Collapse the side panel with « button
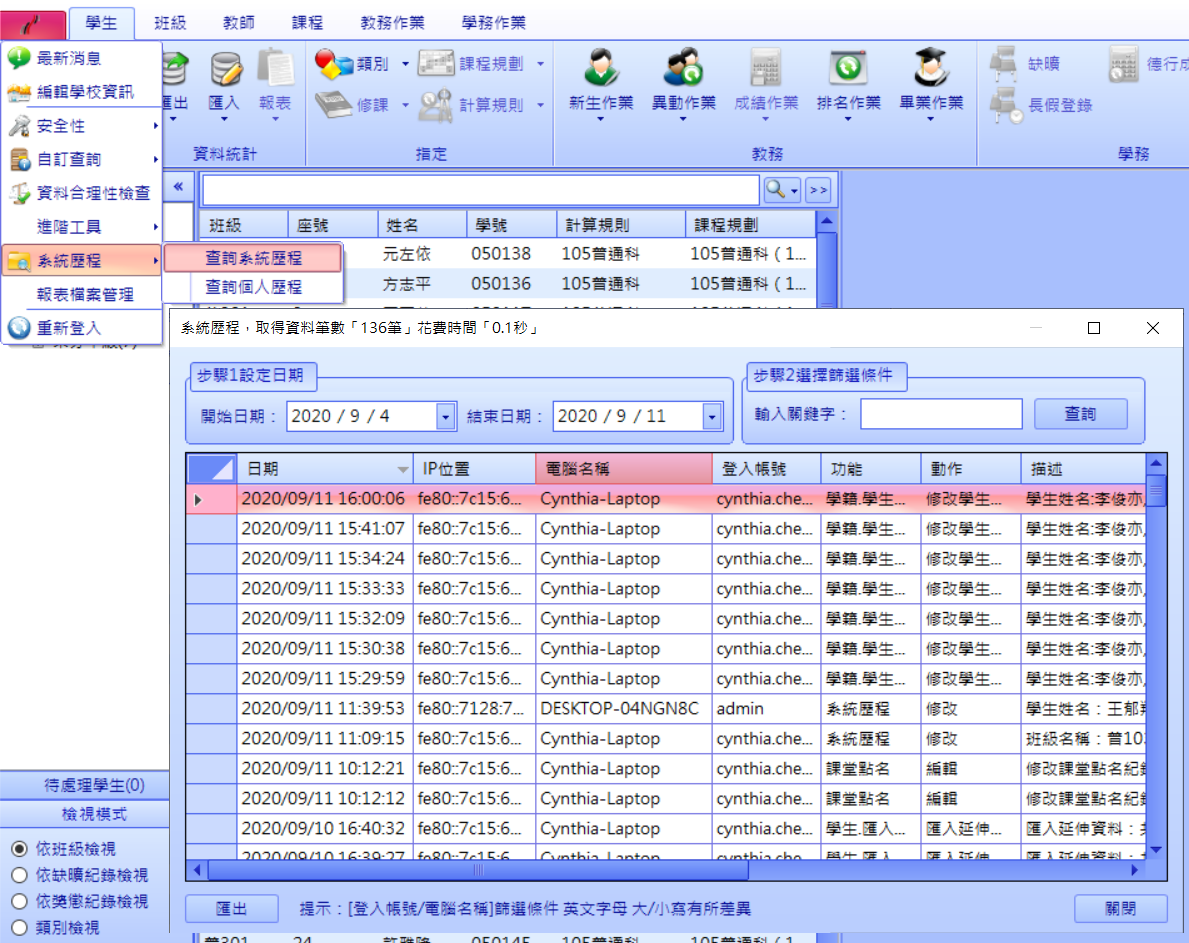Image resolution: width=1189 pixels, height=943 pixels. pyautogui.click(x=178, y=186)
